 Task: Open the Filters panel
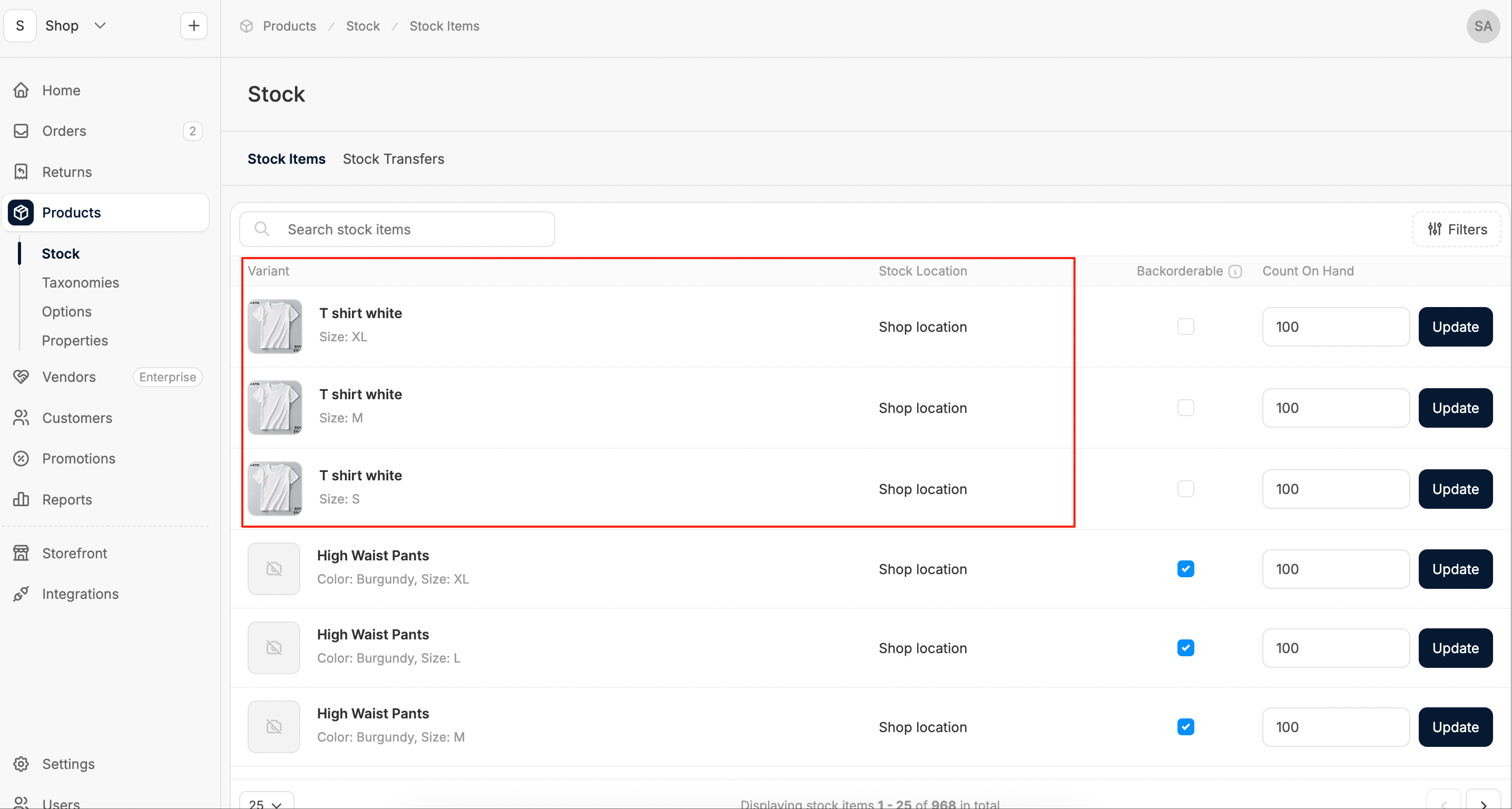1457,230
